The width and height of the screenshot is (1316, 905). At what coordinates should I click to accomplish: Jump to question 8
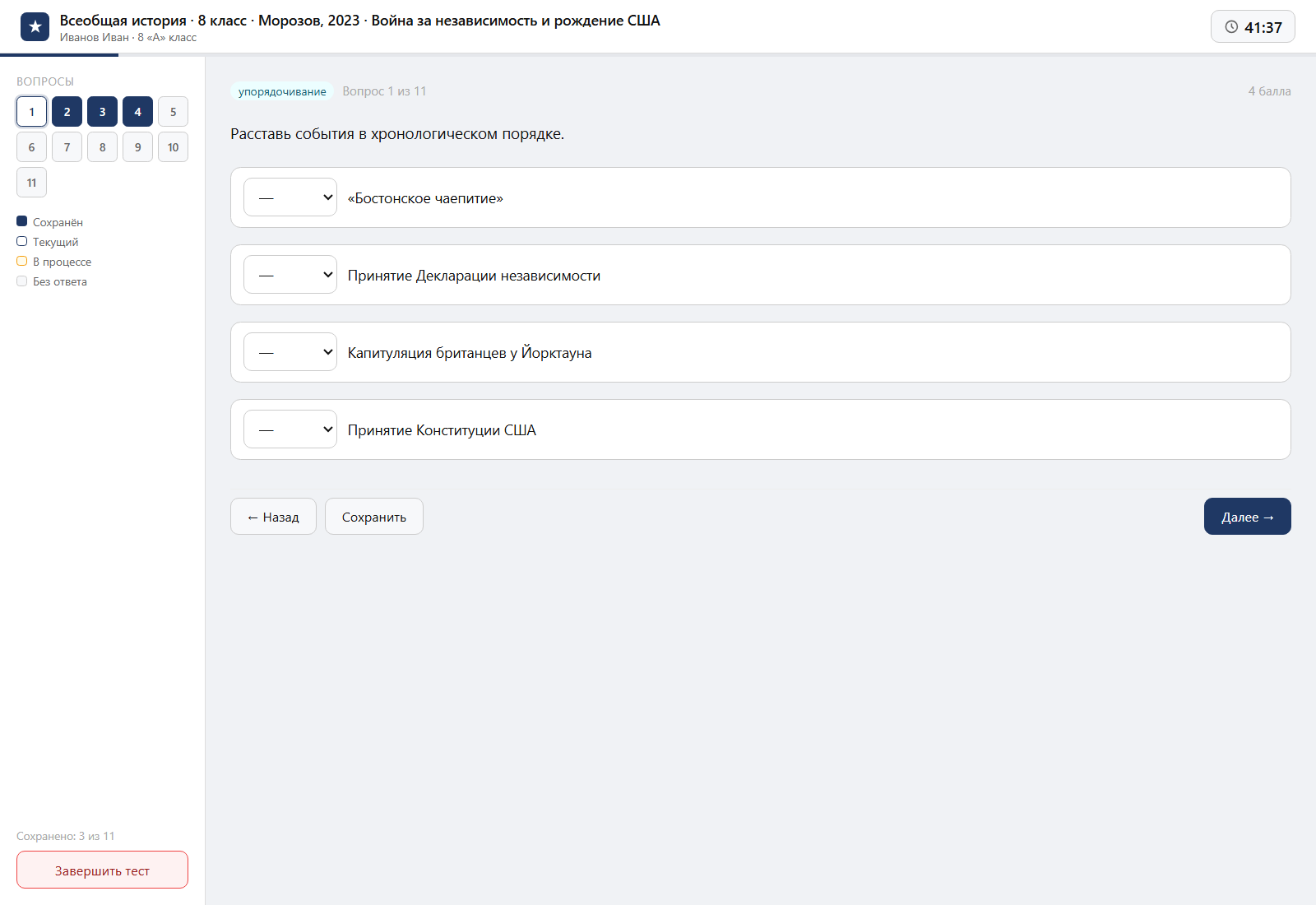click(x=102, y=147)
